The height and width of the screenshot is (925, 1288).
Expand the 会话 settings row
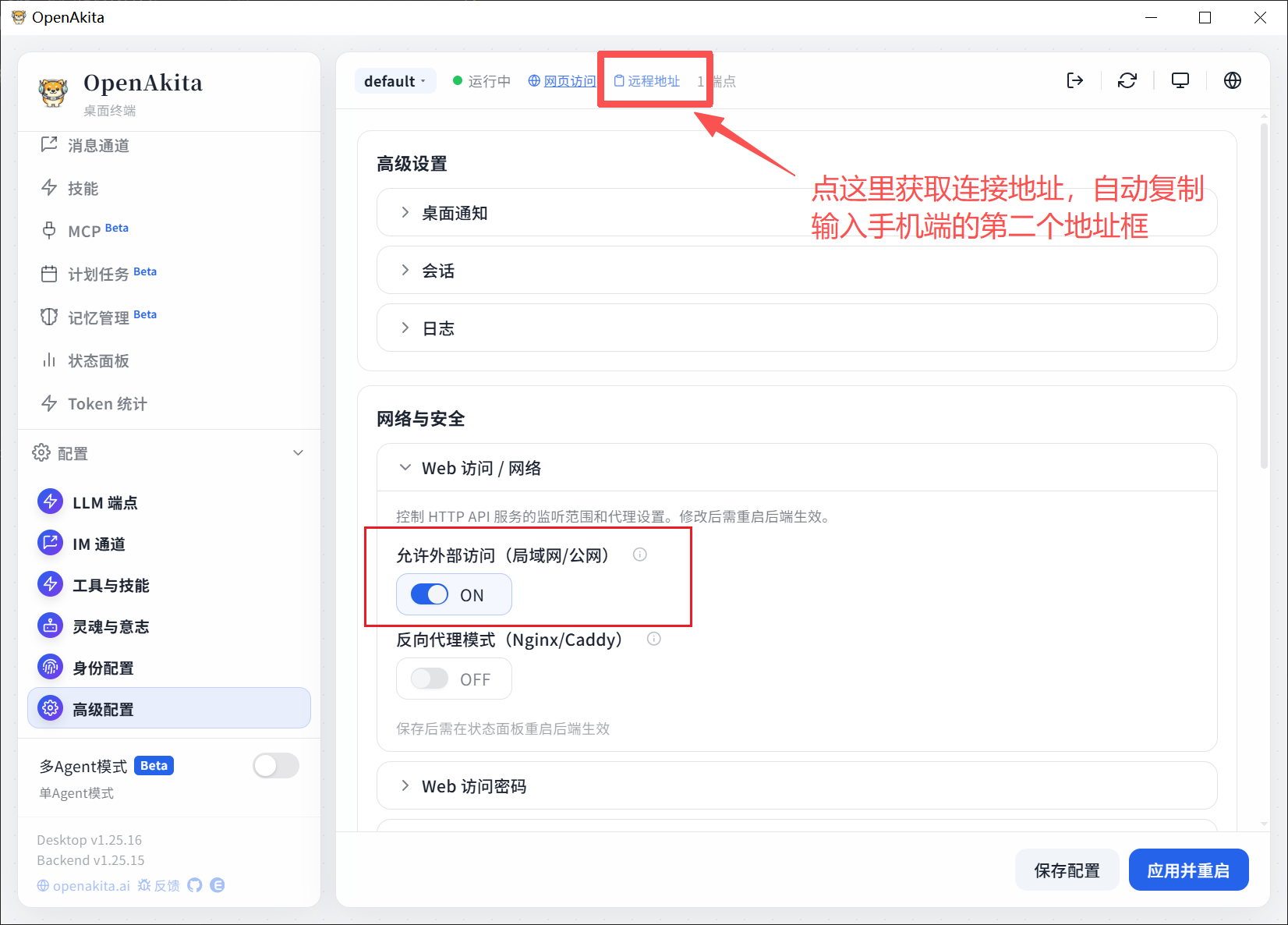pyautogui.click(x=797, y=270)
